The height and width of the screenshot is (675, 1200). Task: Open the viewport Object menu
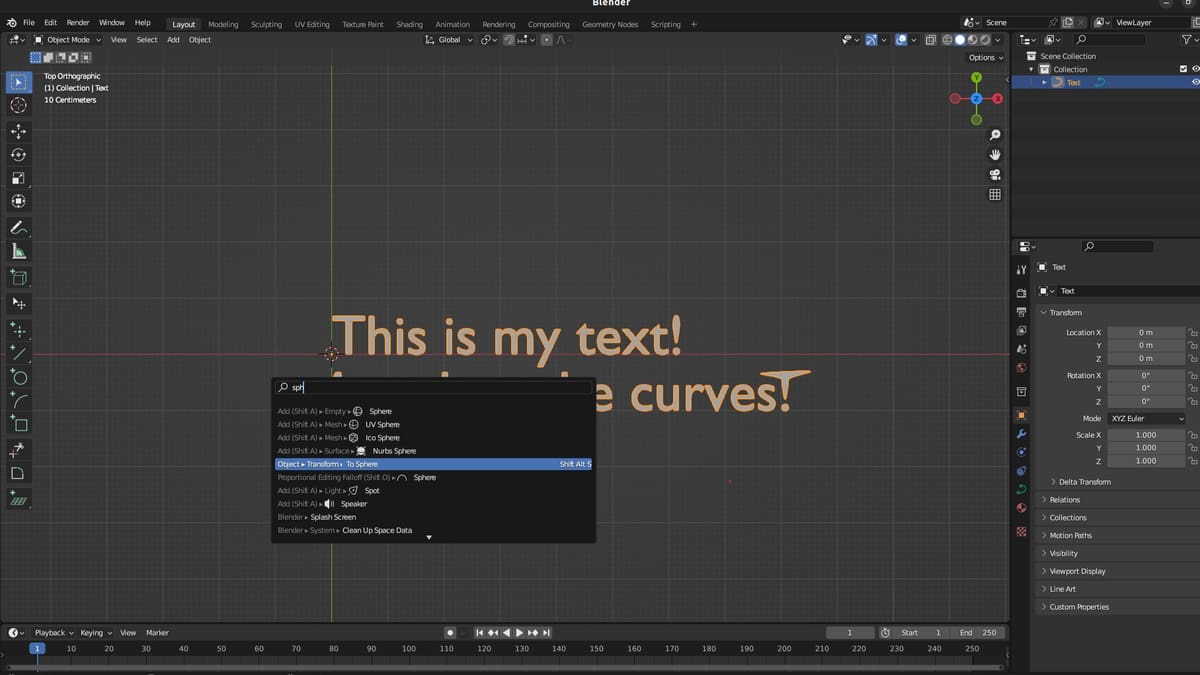pos(200,40)
